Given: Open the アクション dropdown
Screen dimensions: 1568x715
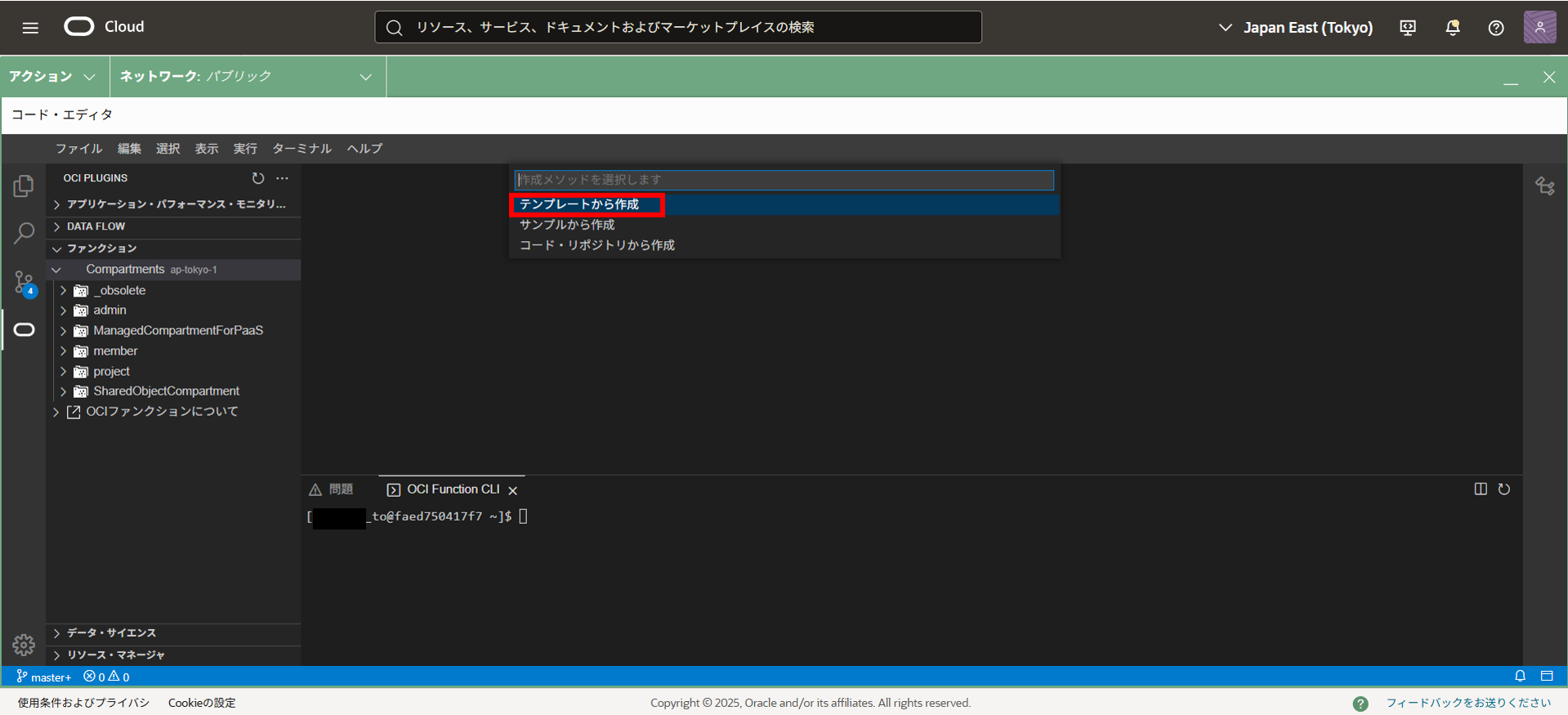Looking at the screenshot, I should click(52, 77).
